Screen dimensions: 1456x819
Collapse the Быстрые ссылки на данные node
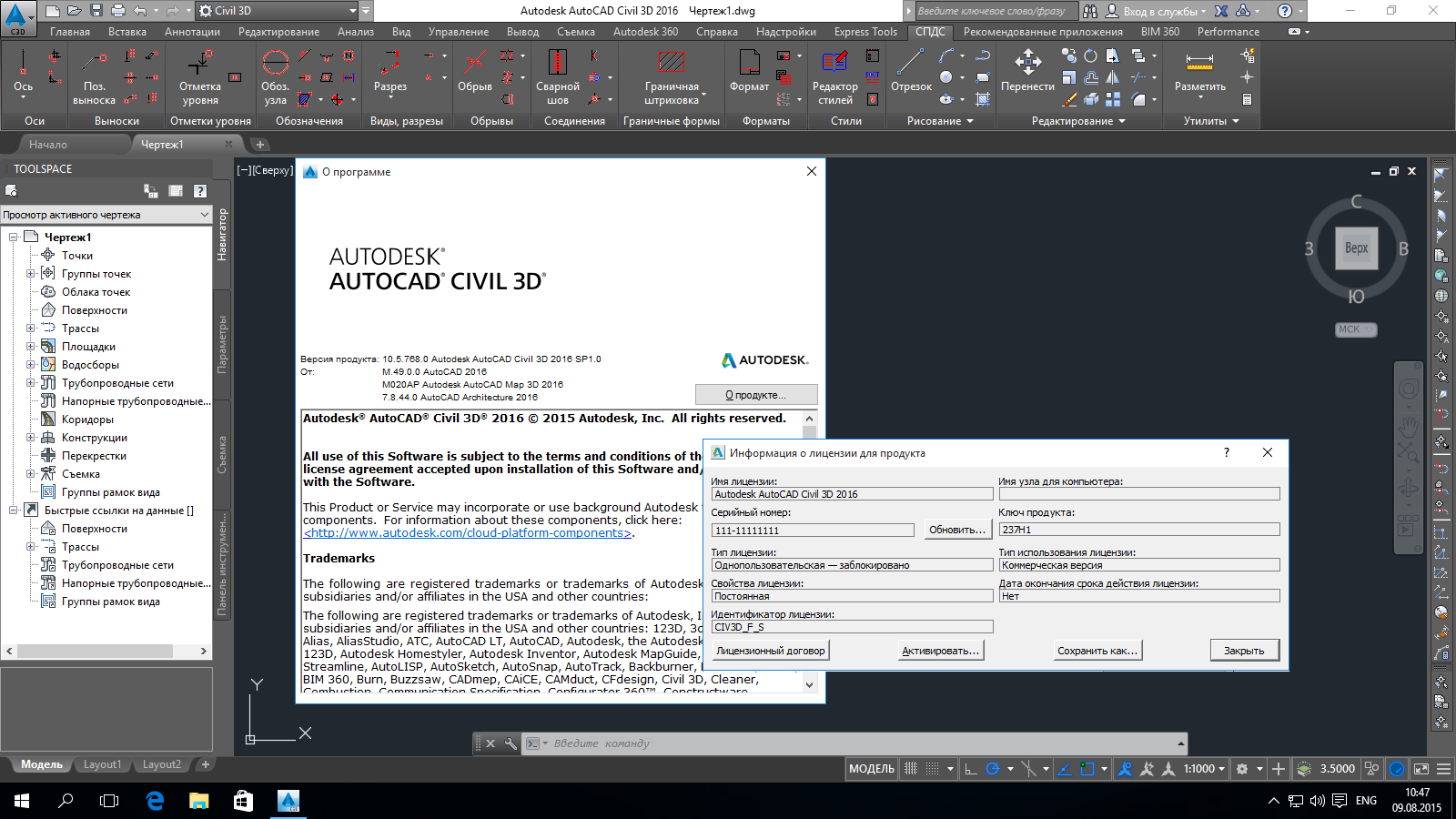(x=14, y=510)
